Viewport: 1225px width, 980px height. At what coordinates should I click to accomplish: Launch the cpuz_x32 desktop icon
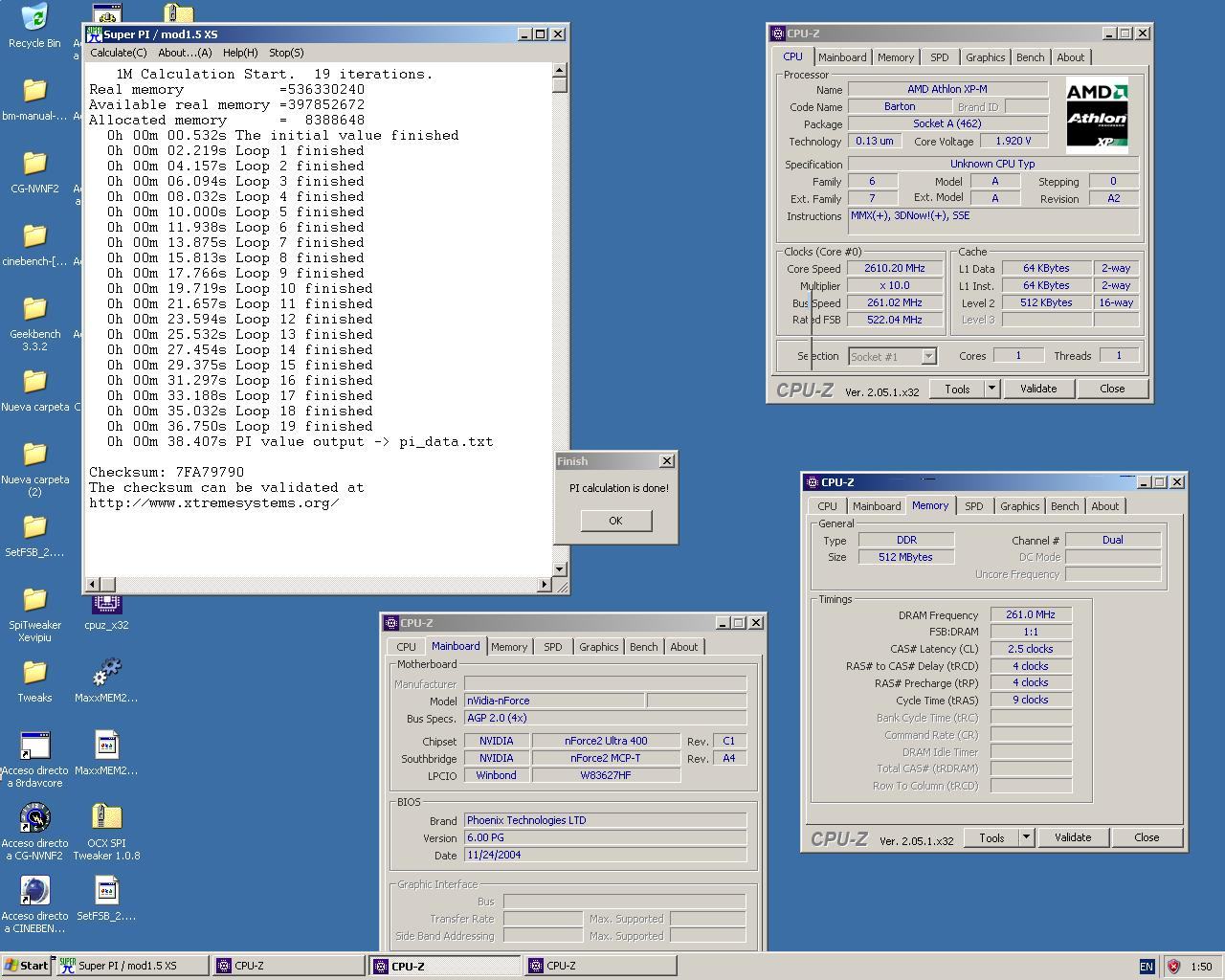click(x=106, y=603)
